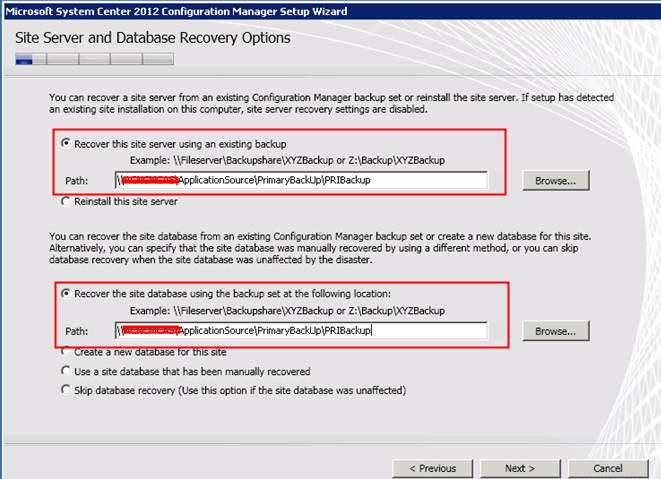Click the Example text under site server recovery
661x479 pixels.
pos(287,160)
